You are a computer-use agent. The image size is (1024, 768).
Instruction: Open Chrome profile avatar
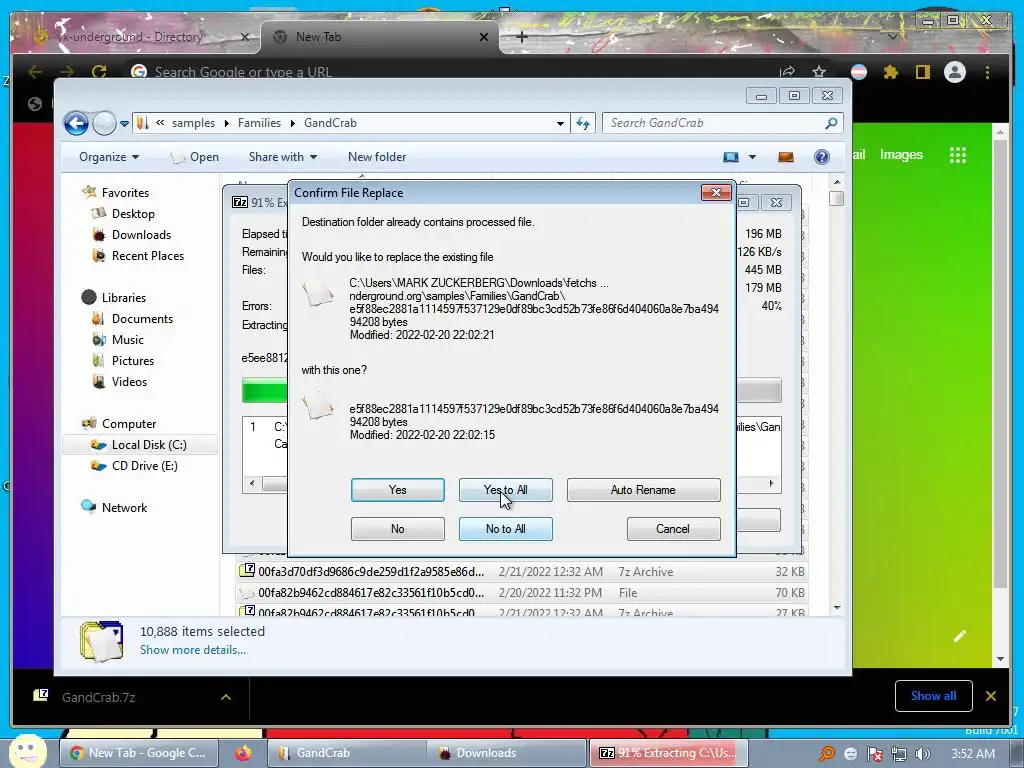click(x=955, y=72)
